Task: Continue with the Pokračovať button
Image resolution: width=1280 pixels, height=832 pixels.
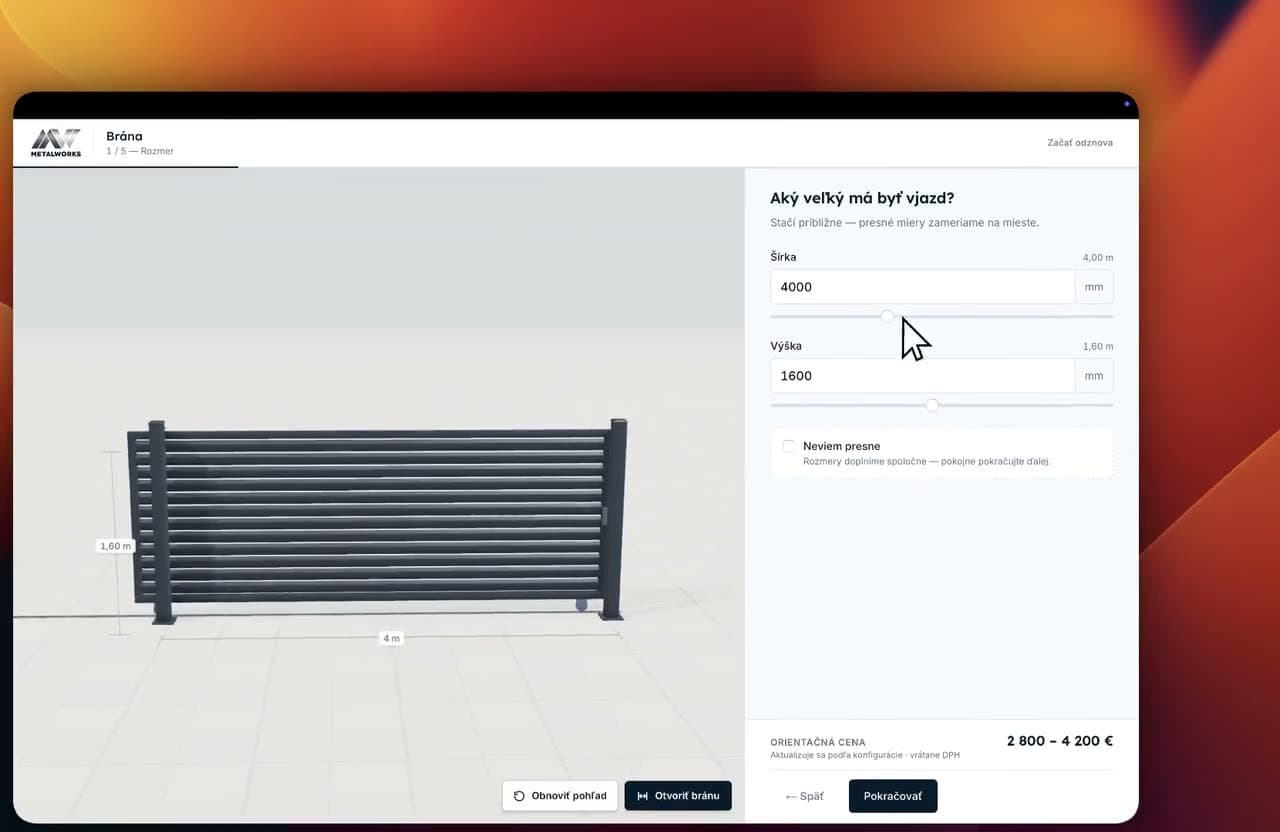Action: [893, 796]
